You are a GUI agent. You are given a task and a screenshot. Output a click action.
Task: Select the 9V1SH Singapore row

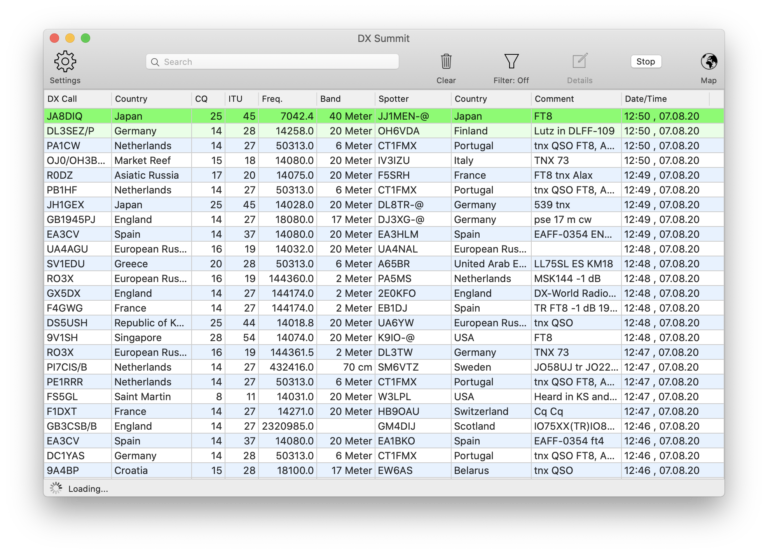click(x=384, y=337)
